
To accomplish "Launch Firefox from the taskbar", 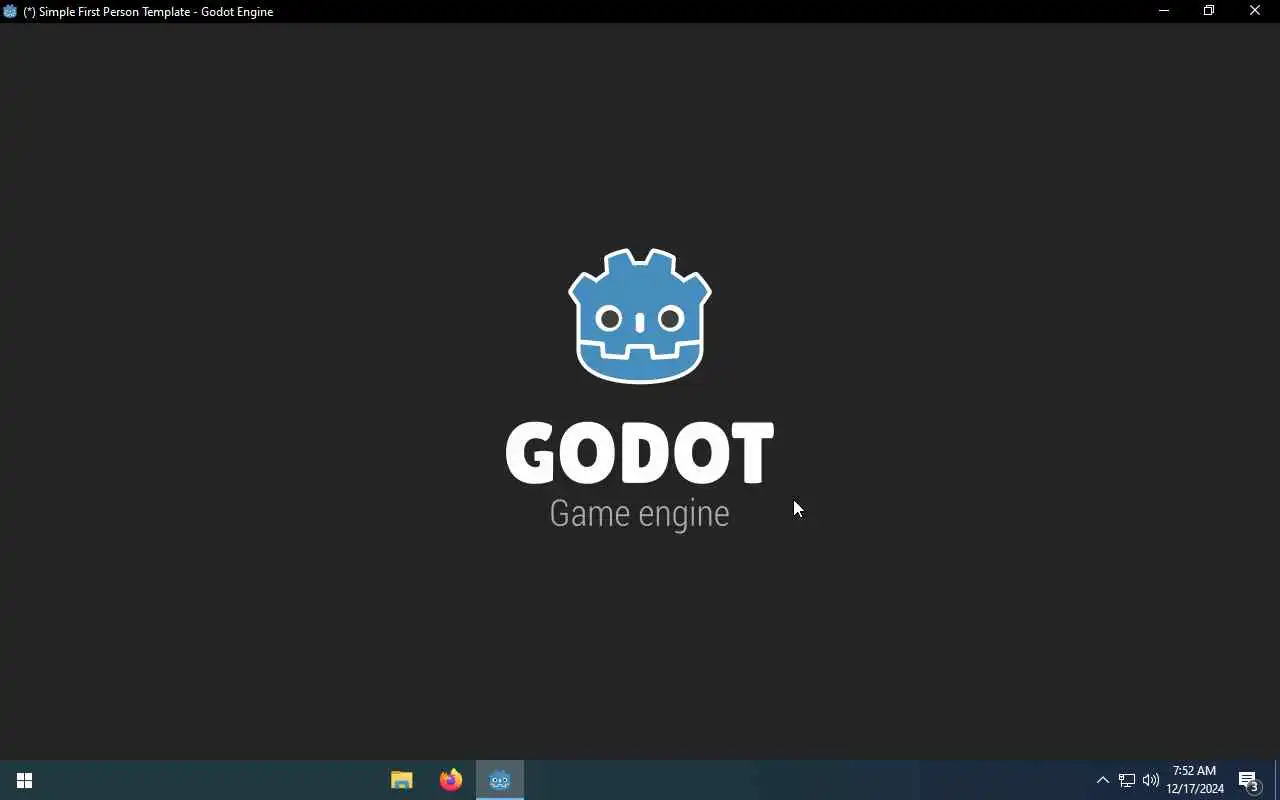I will tap(451, 780).
